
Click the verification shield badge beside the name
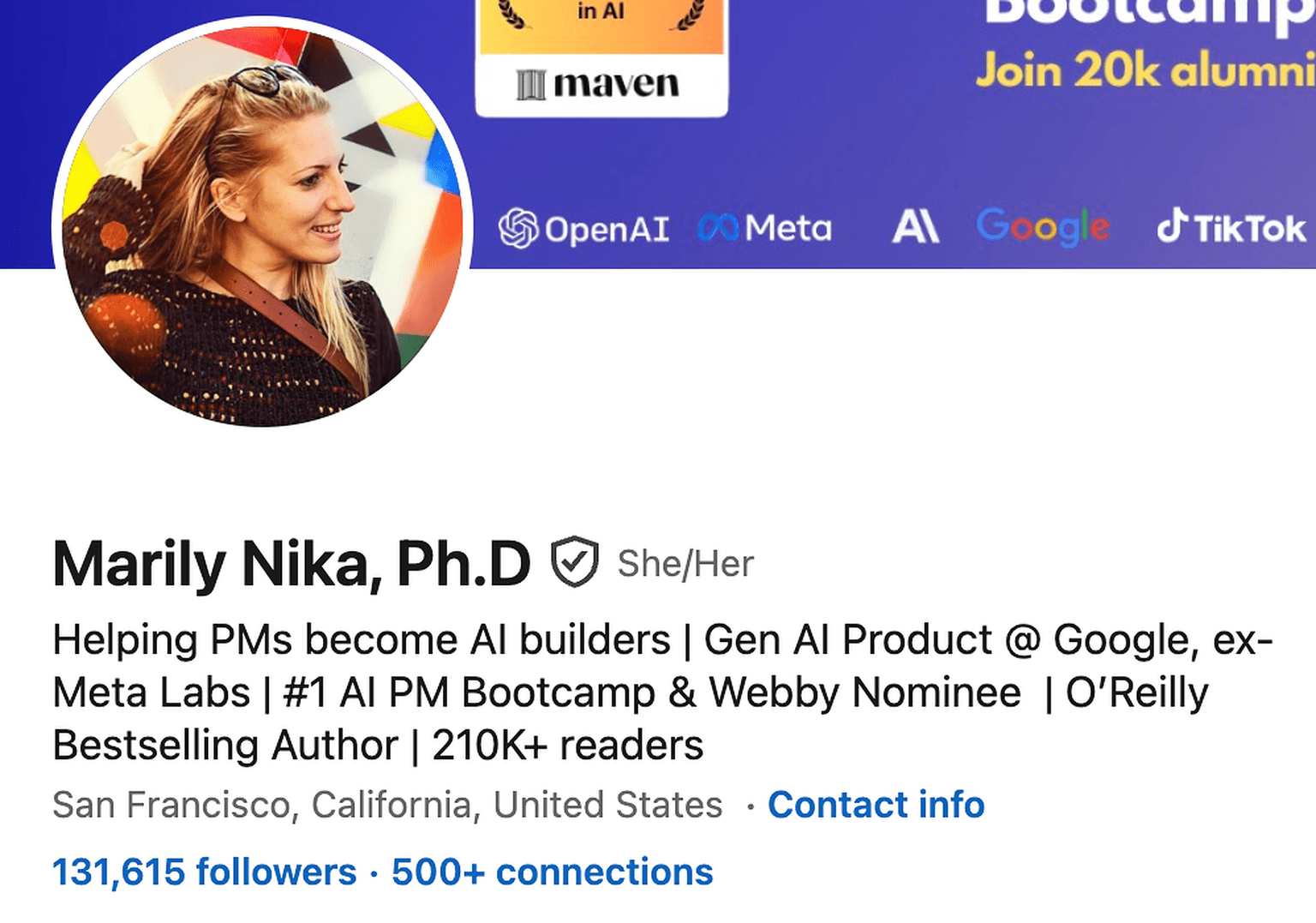[574, 562]
